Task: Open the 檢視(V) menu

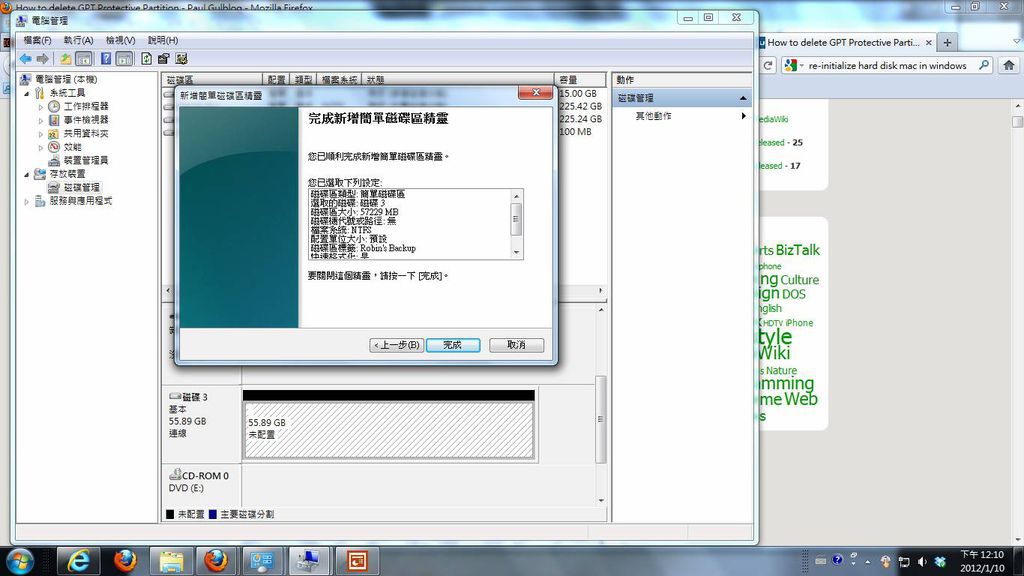Action: pyautogui.click(x=120, y=40)
